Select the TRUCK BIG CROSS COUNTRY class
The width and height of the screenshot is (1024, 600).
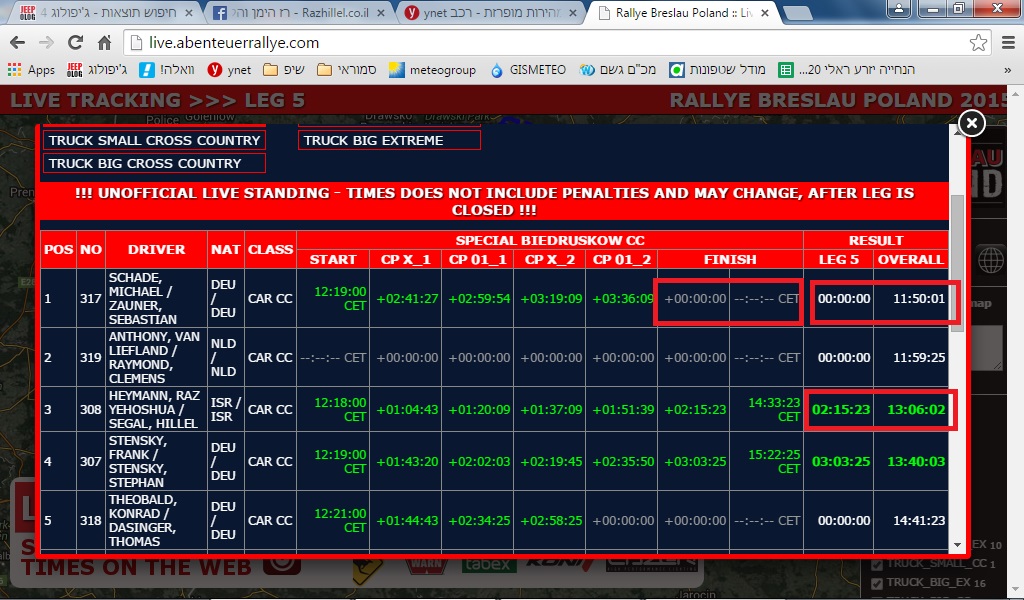(x=154, y=163)
